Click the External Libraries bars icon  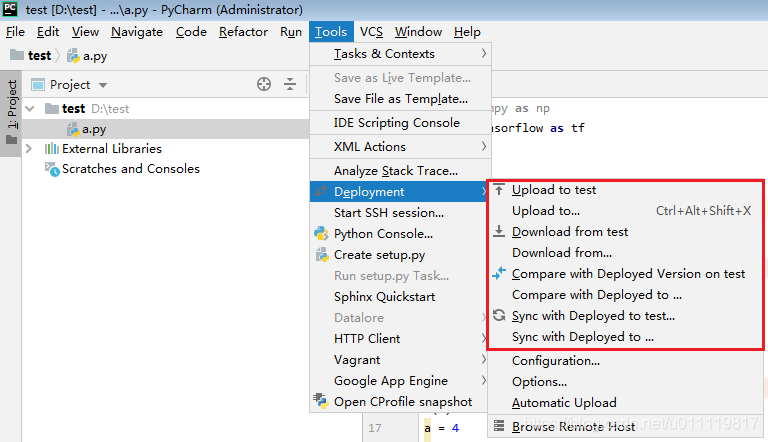click(x=52, y=148)
